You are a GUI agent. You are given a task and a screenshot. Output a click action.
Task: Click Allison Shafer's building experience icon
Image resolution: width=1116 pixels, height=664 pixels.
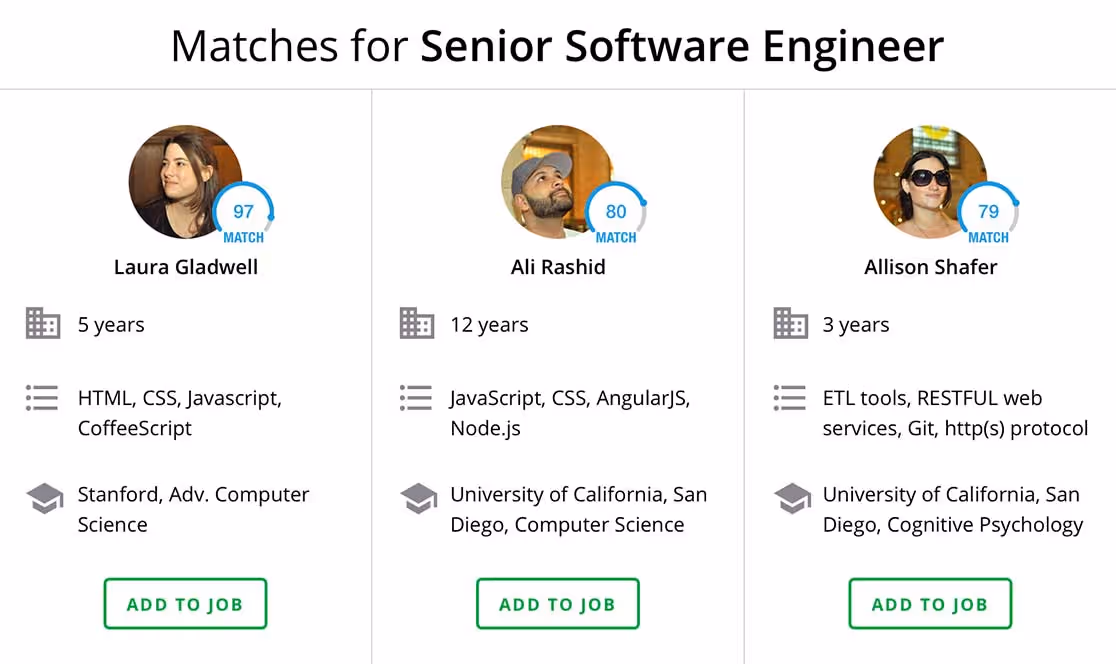click(x=790, y=324)
